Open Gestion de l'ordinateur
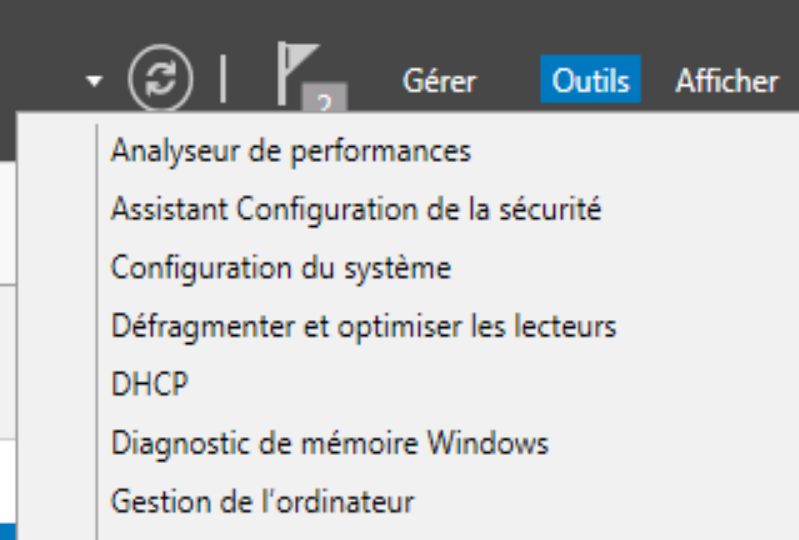Screen dimensions: 799x540 [x=262, y=502]
